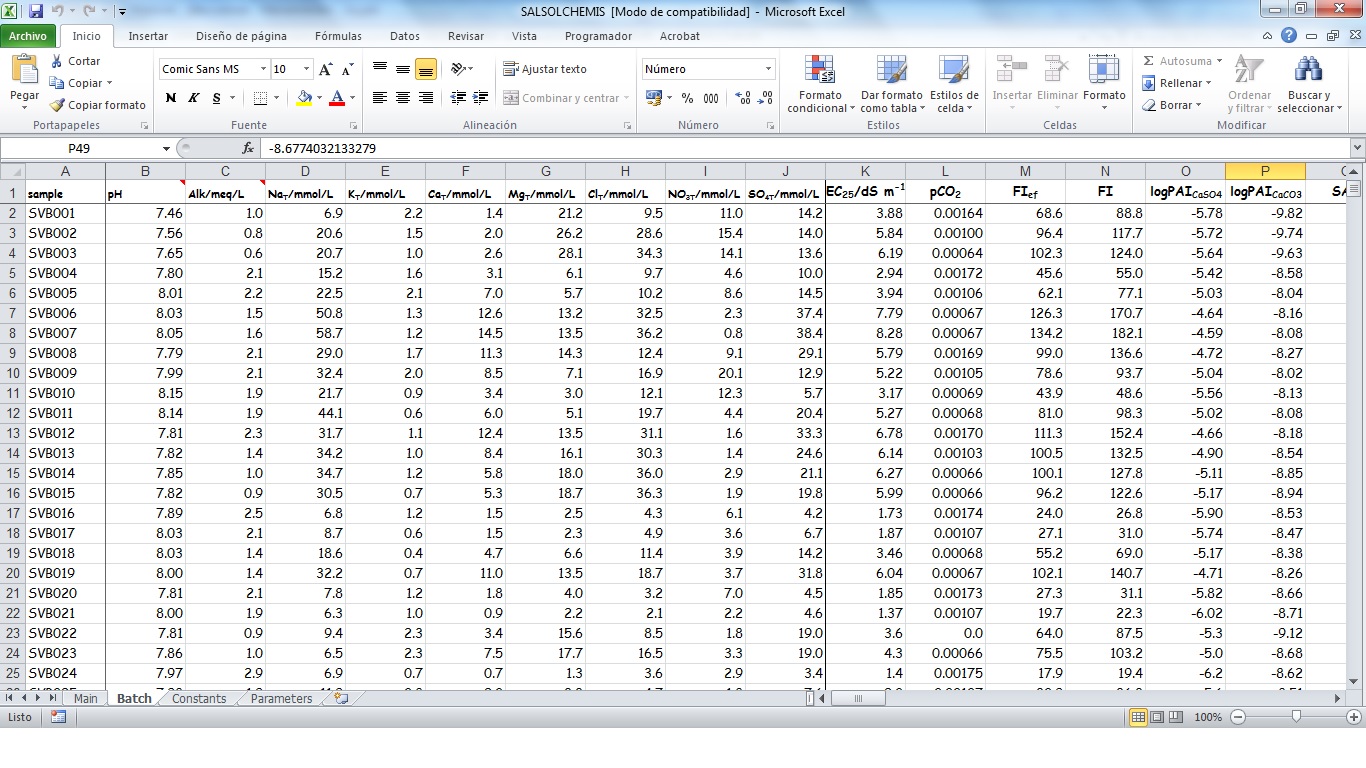Decrease indent in cell

[x=458, y=98]
